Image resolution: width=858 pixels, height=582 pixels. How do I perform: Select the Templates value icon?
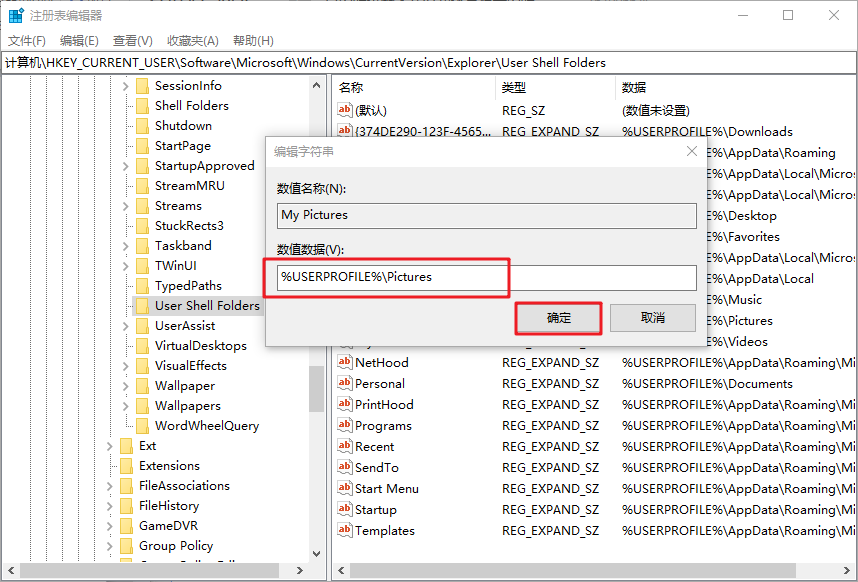tap(345, 531)
